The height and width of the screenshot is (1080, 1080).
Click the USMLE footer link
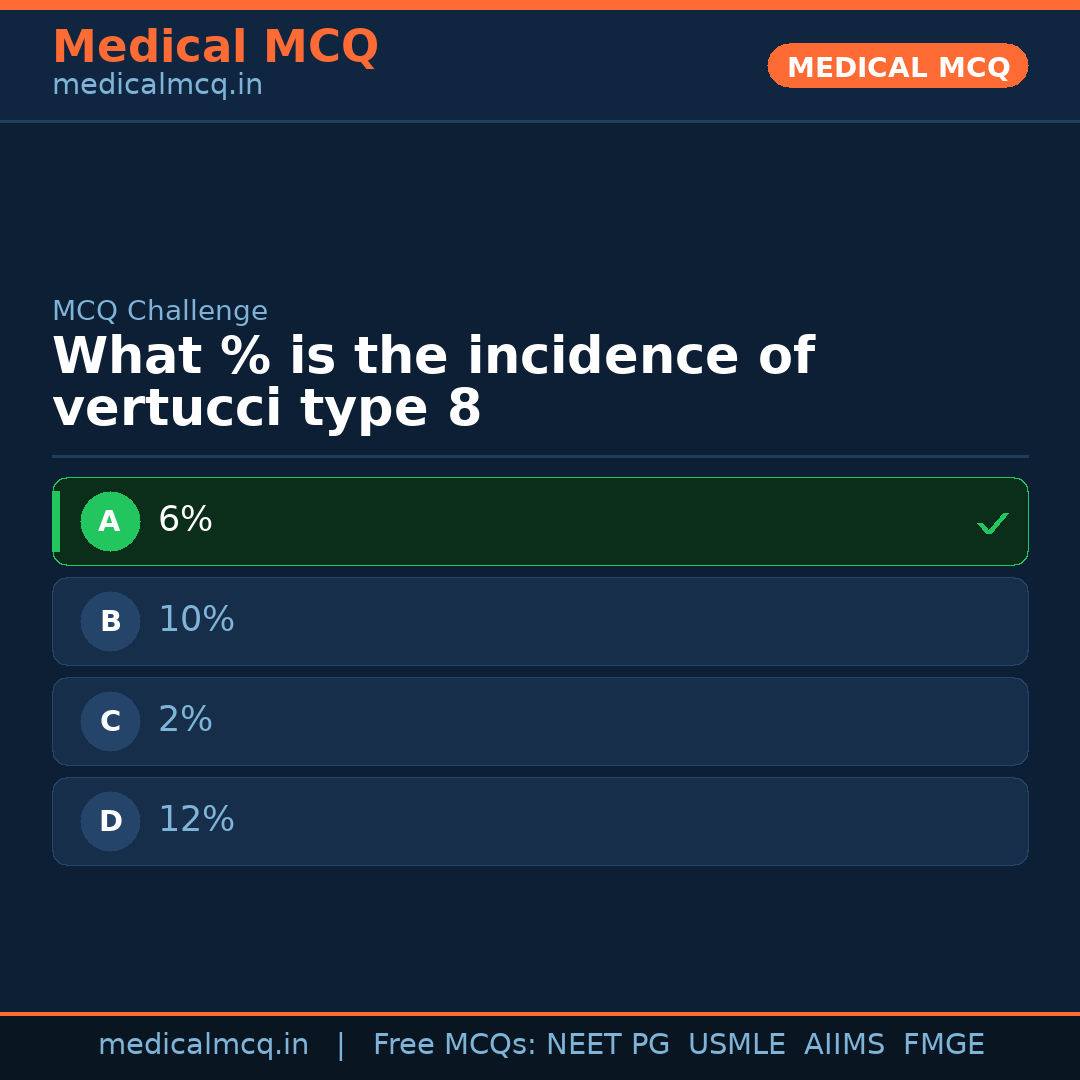(737, 1044)
